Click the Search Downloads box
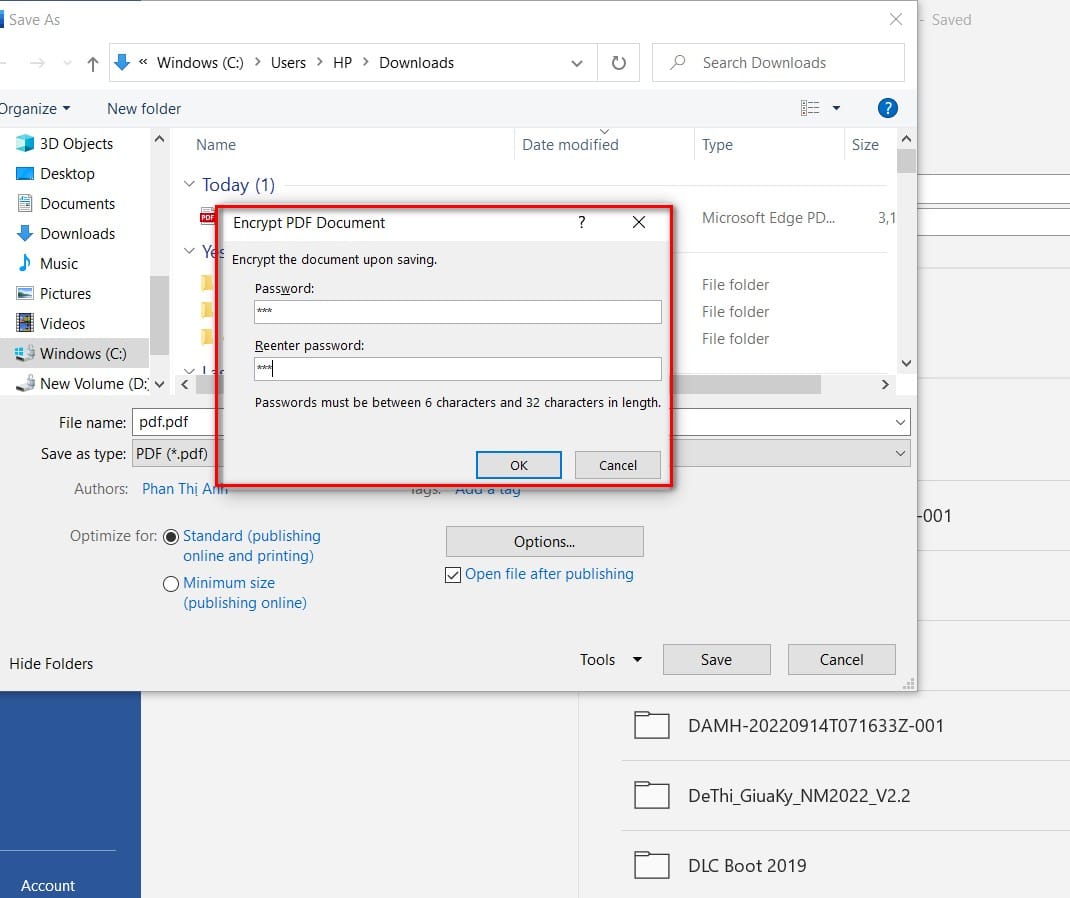The image size is (1070, 898). point(778,63)
